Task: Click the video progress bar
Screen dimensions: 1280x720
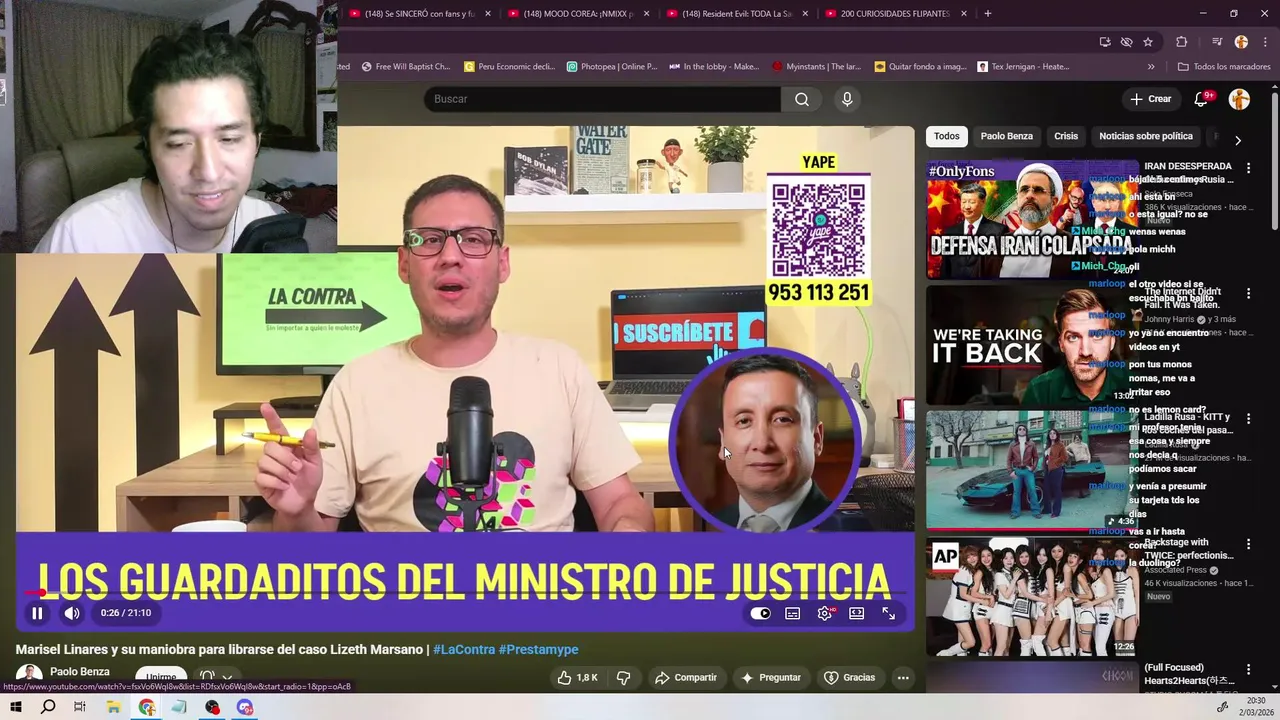Action: click(x=465, y=594)
